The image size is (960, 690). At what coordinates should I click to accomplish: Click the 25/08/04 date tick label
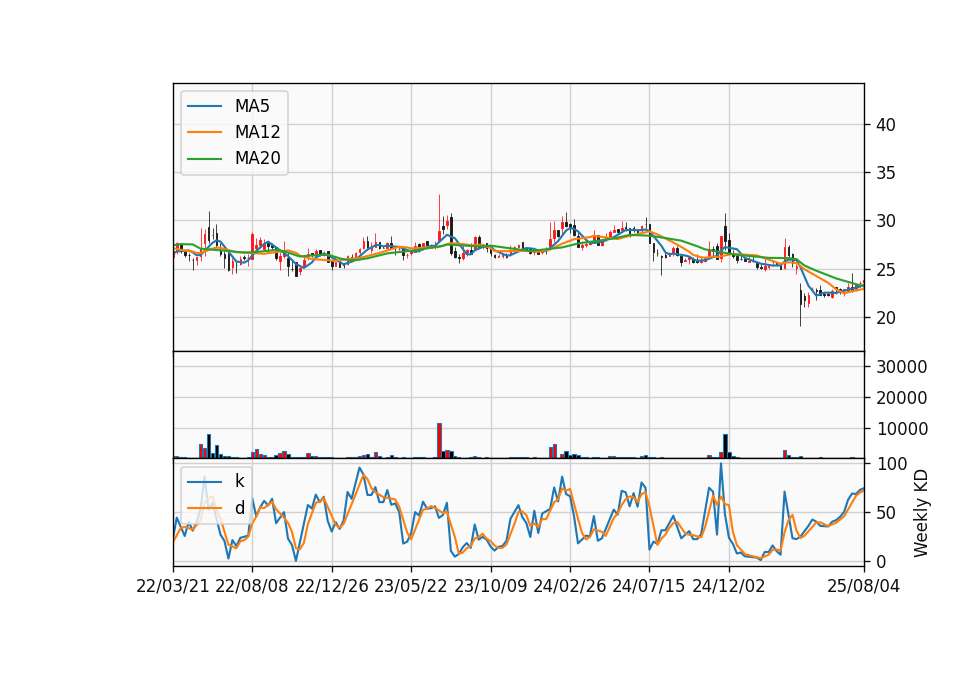tap(864, 587)
